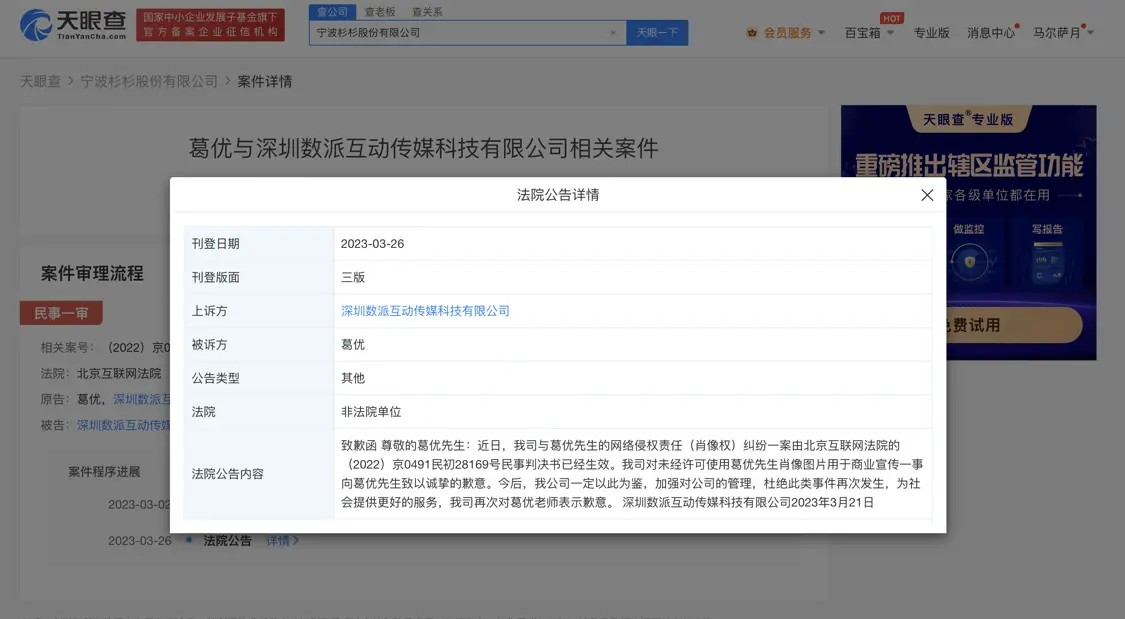Click the 案件详情 breadcrumb text
Viewport: 1125px width, 619px height.
[x=265, y=82]
